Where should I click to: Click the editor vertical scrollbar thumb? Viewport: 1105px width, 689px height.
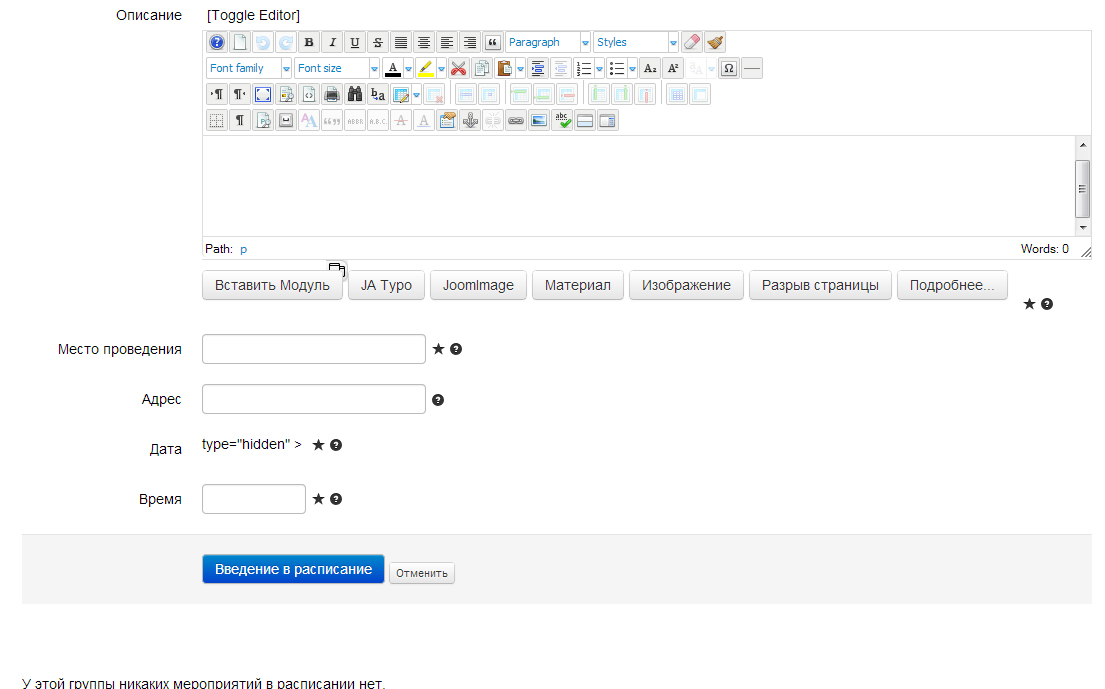click(1082, 188)
